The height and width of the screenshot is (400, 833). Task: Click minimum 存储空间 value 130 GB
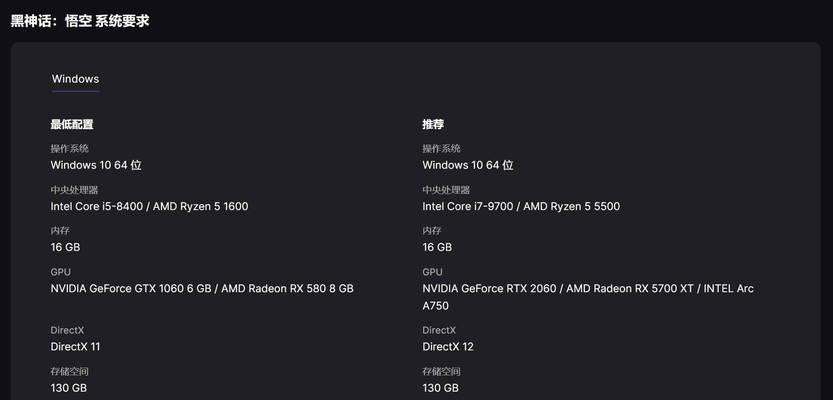[69, 388]
